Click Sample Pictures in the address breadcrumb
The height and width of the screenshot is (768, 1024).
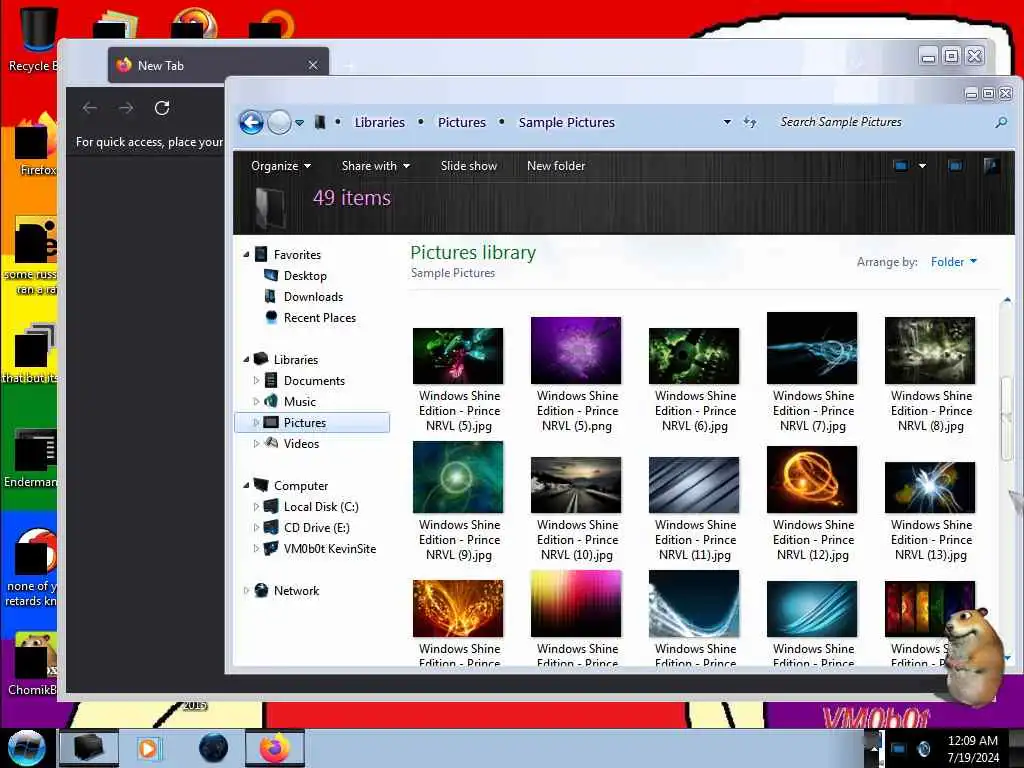(567, 122)
